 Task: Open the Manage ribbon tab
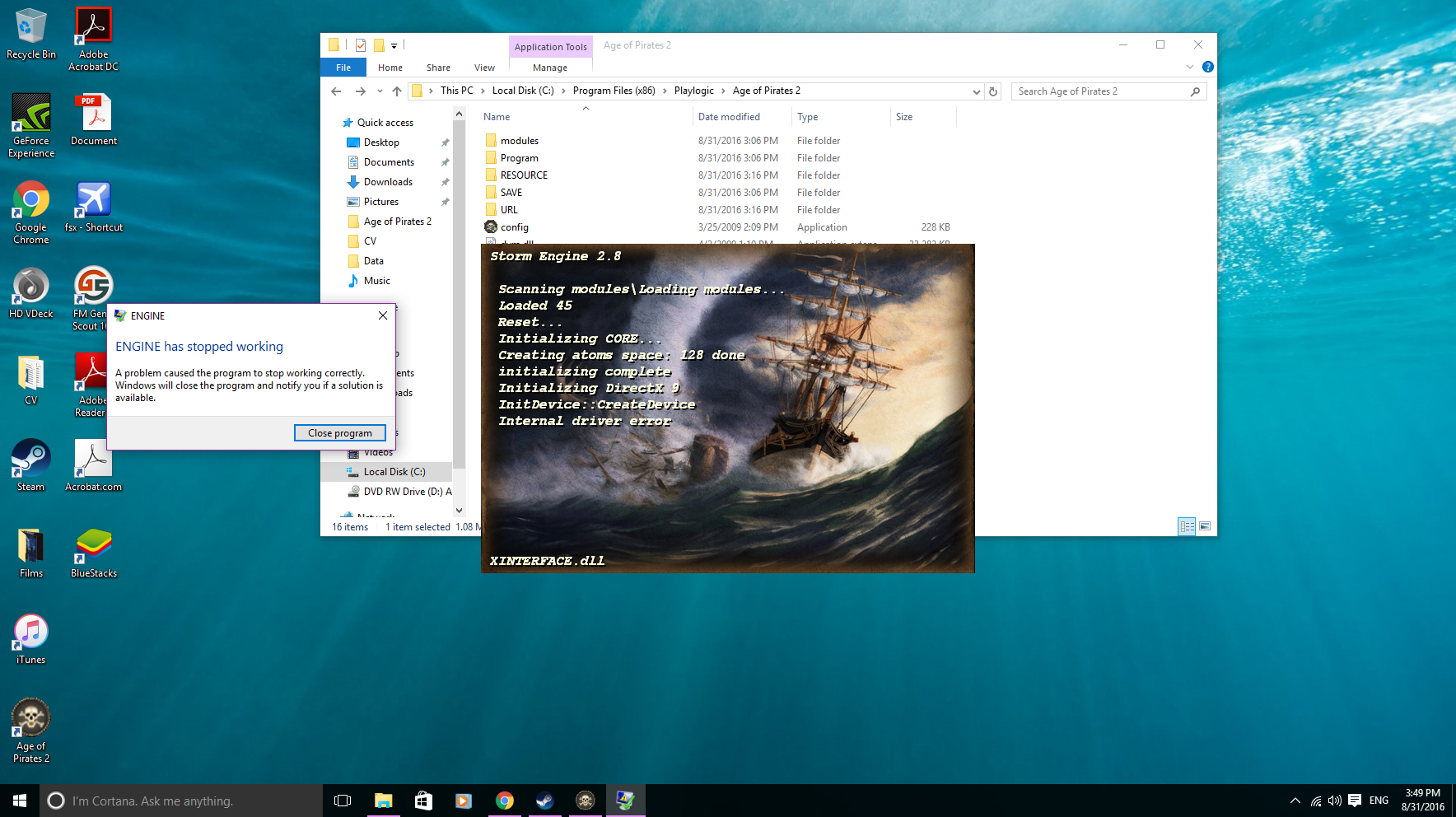coord(550,68)
